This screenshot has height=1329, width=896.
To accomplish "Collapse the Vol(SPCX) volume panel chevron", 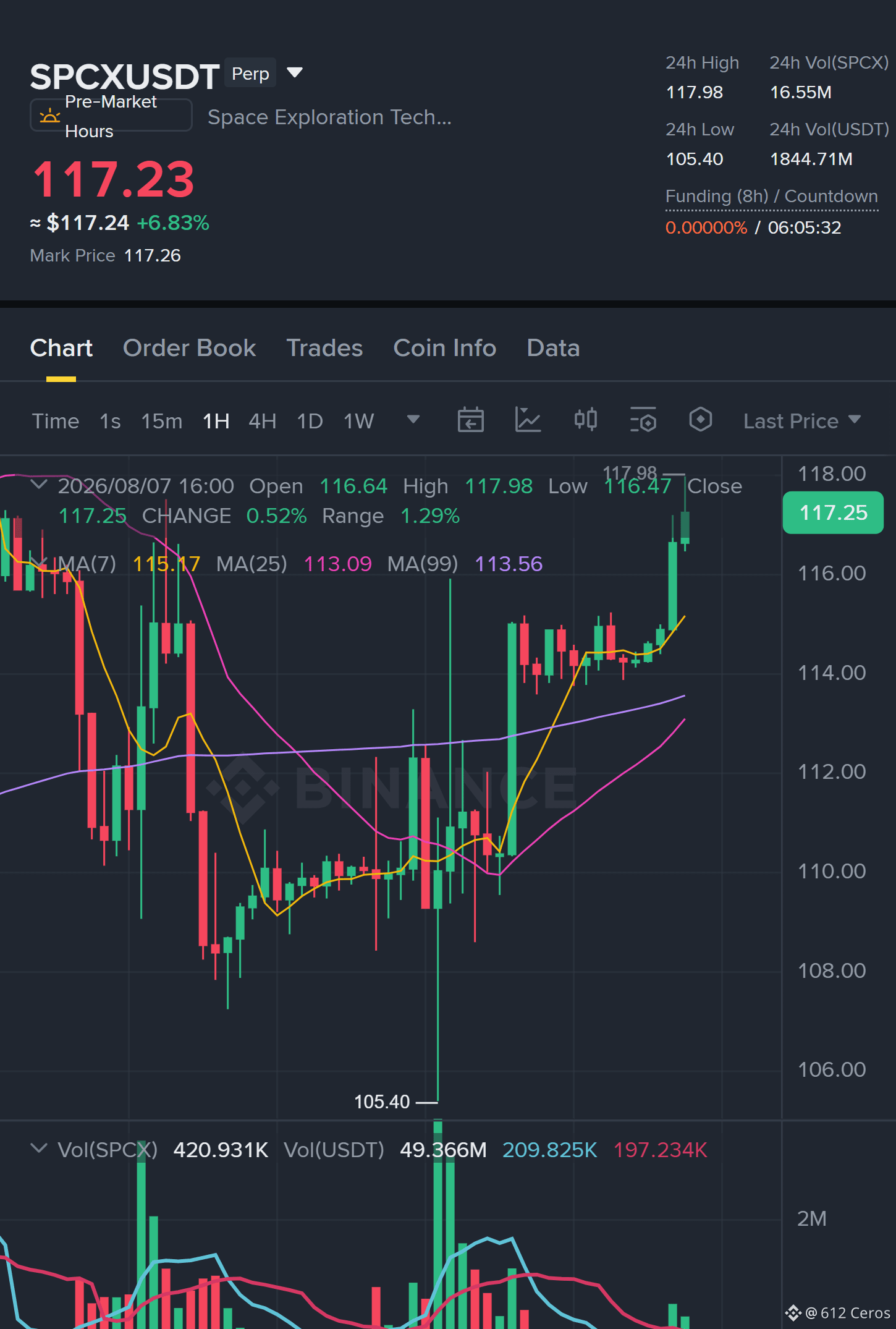I will [x=39, y=1149].
